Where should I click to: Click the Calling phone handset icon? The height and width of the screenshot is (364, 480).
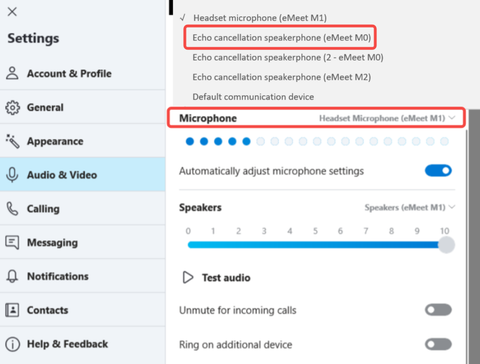pos(12,209)
